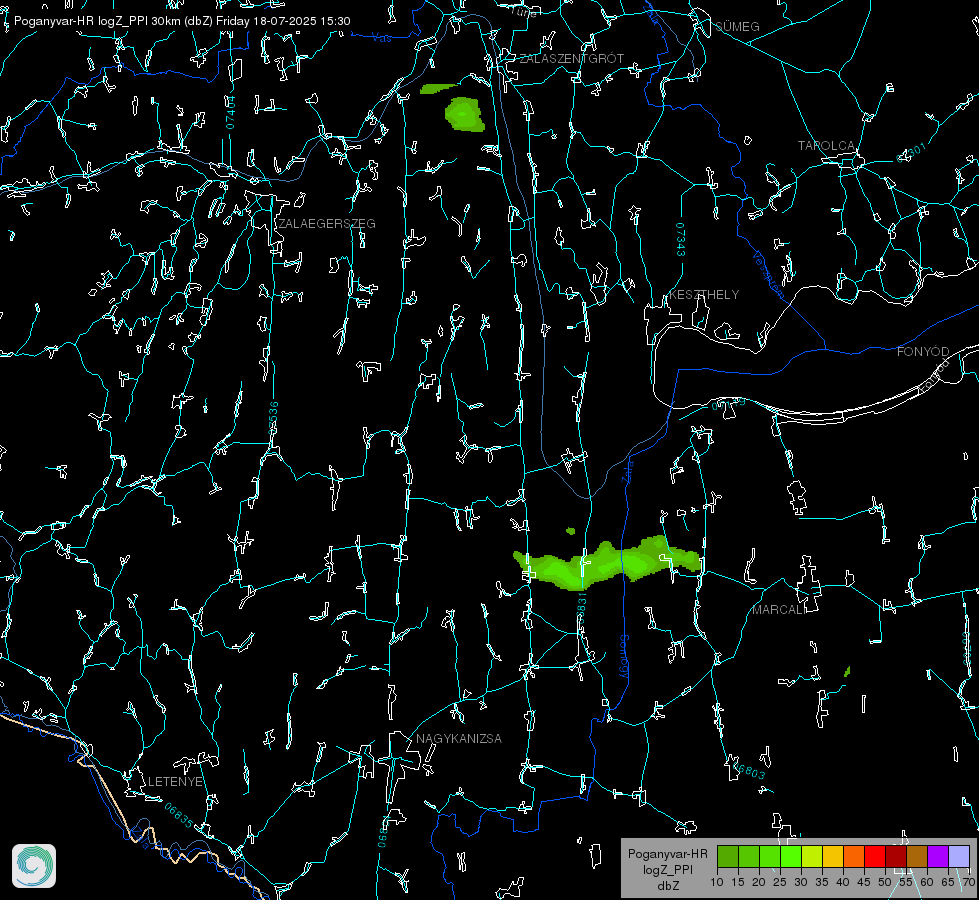Select the 30 dBZ yellow-green swatch
Screen dimensions: 979x900
coord(812,856)
